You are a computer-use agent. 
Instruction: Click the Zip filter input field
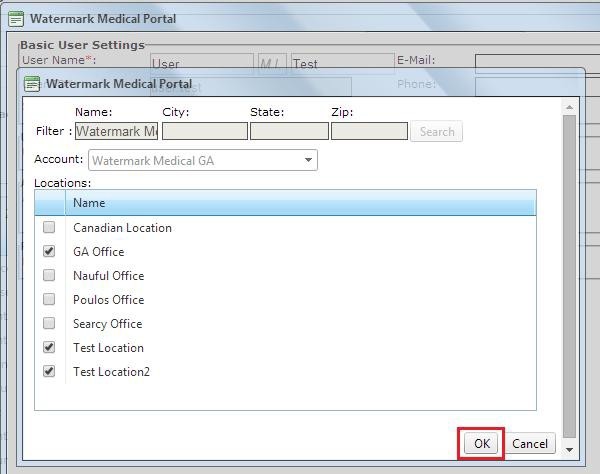coord(369,131)
